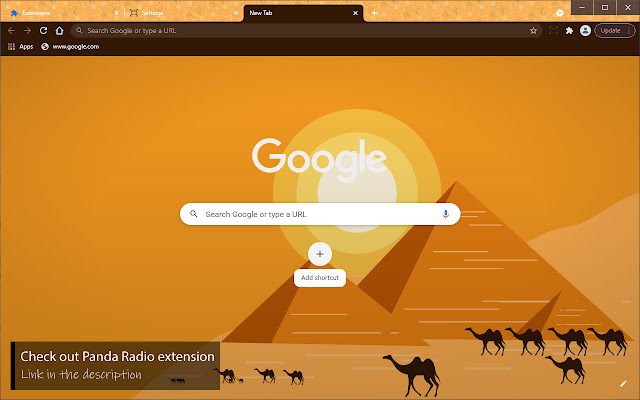640x400 pixels.
Task: Open the profile avatar menu
Action: (x=585, y=31)
